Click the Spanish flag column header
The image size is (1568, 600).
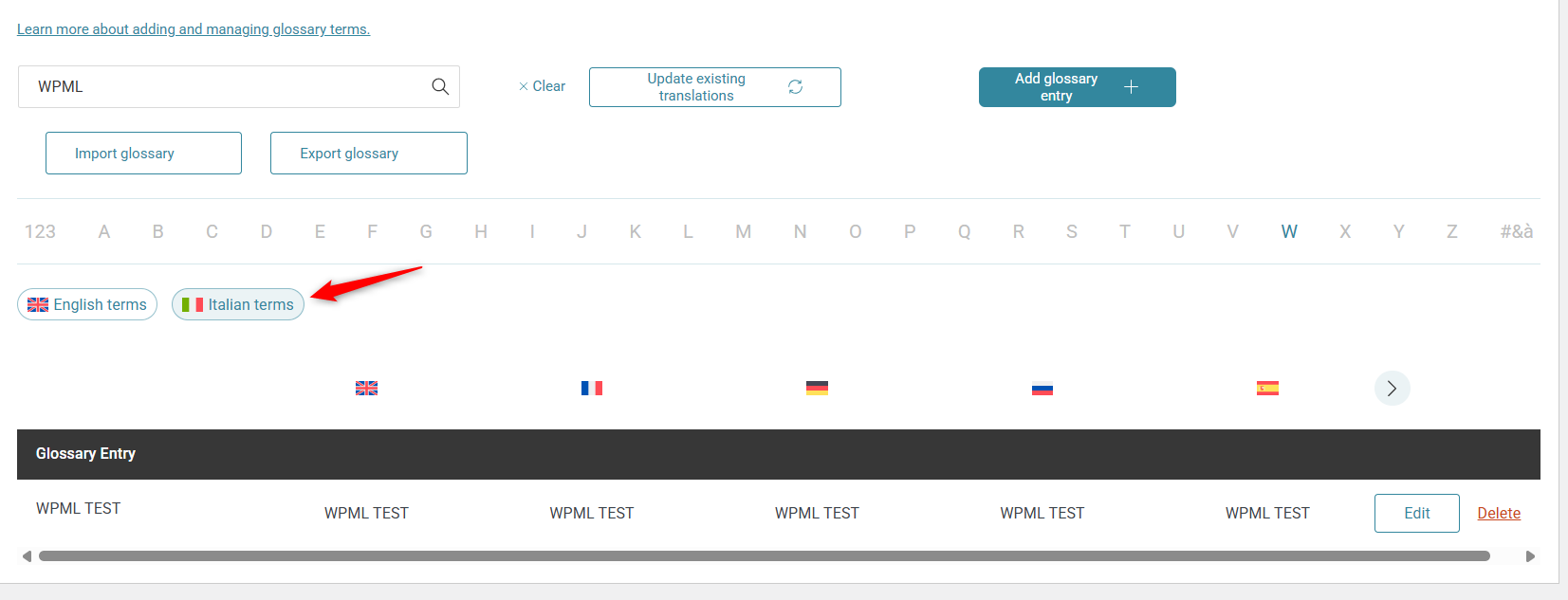1267,388
